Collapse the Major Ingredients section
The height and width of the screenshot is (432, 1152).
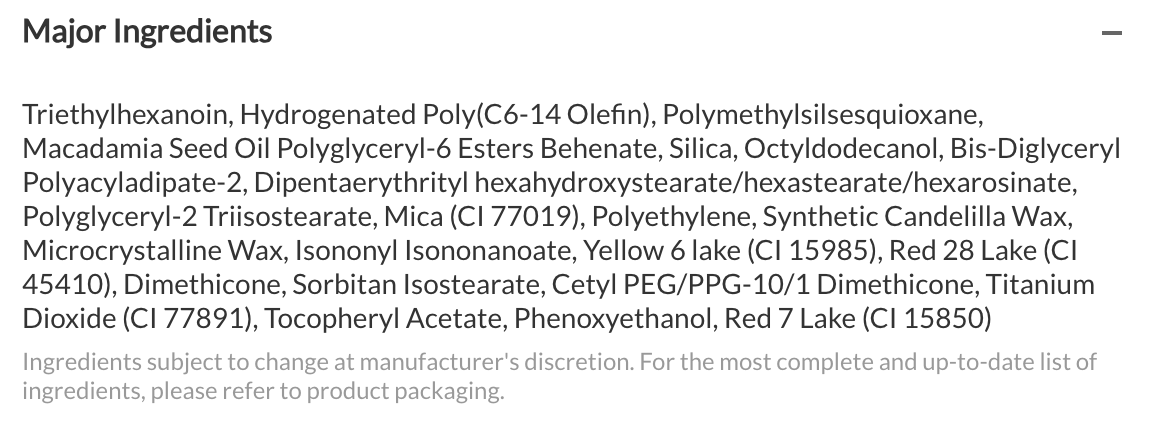point(1112,32)
